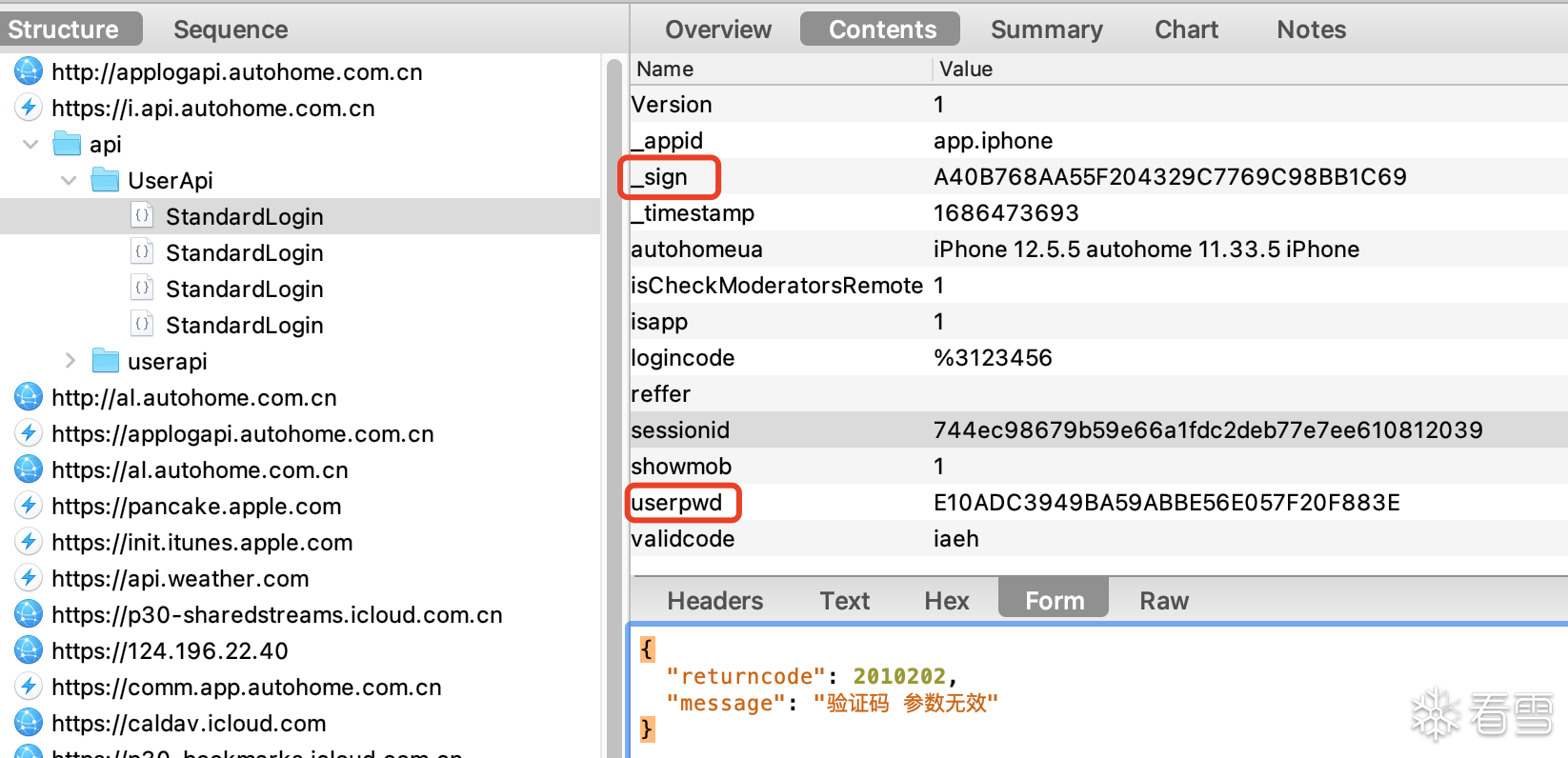Viewport: 1568px width, 758px height.
Task: Click the globe icon beside 124.196.22.40
Action: [29, 650]
